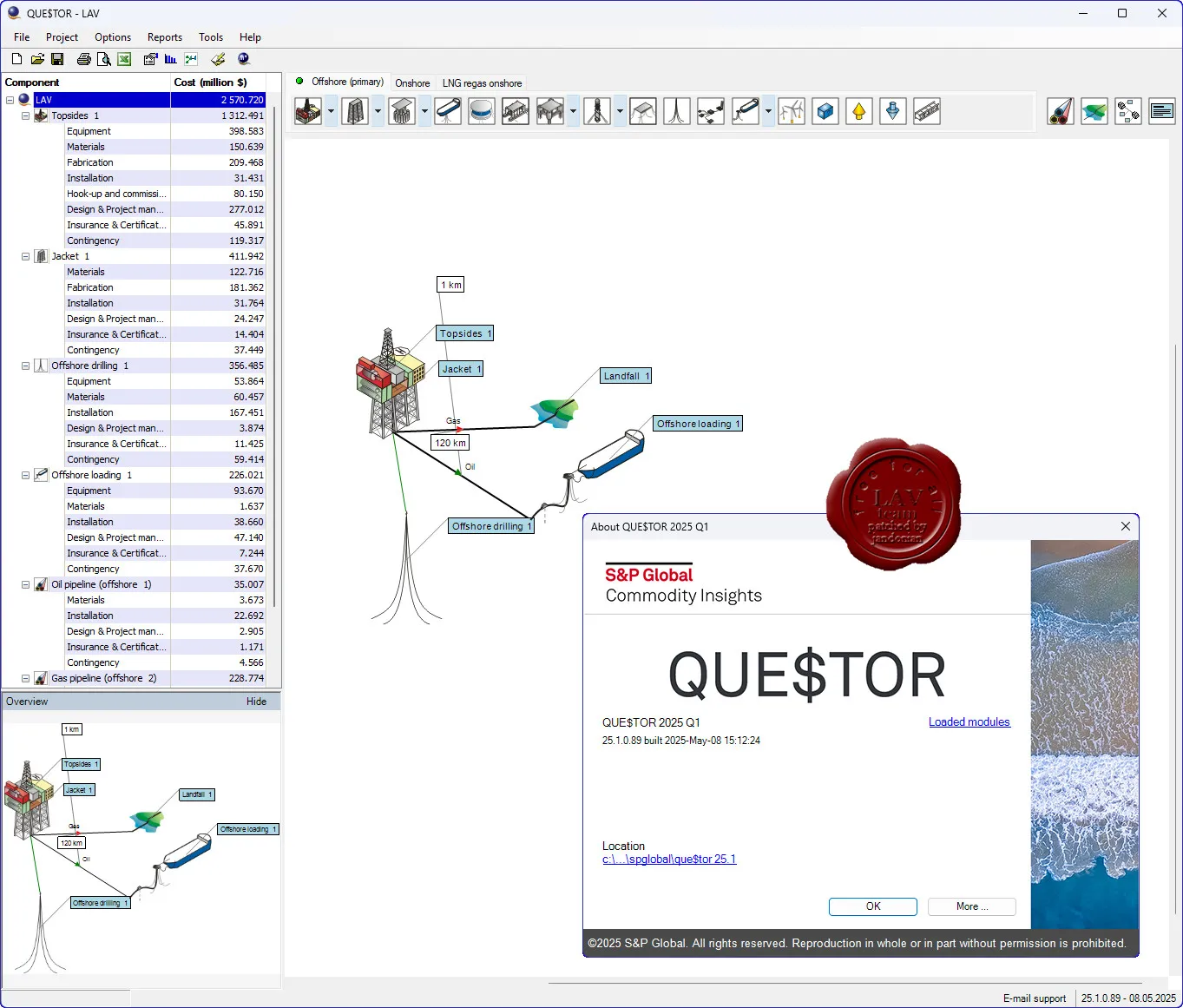Click the green schematic diagram toolbar icon

[x=191, y=59]
